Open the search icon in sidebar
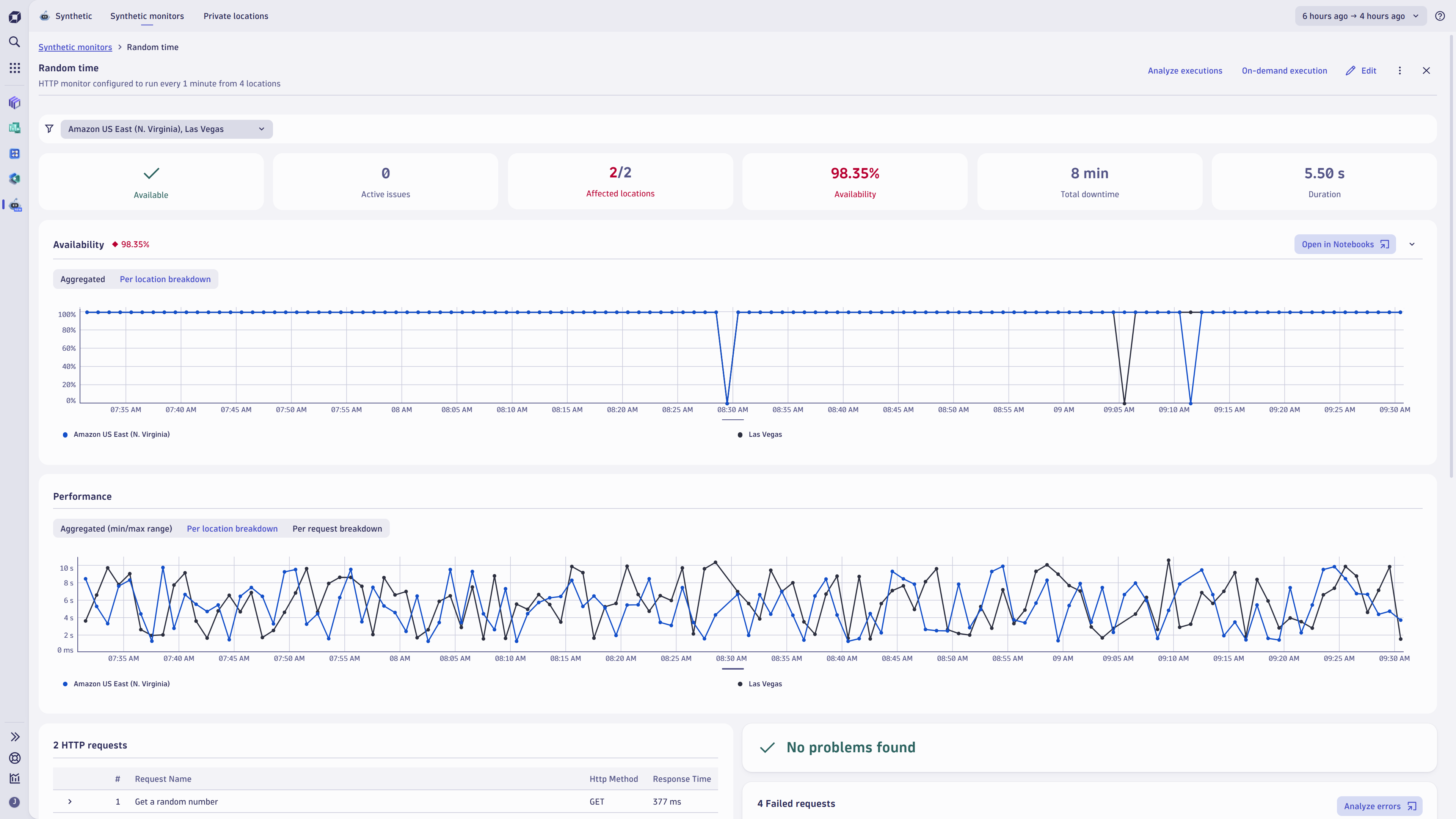Viewport: 1456px width, 819px height. (x=15, y=42)
